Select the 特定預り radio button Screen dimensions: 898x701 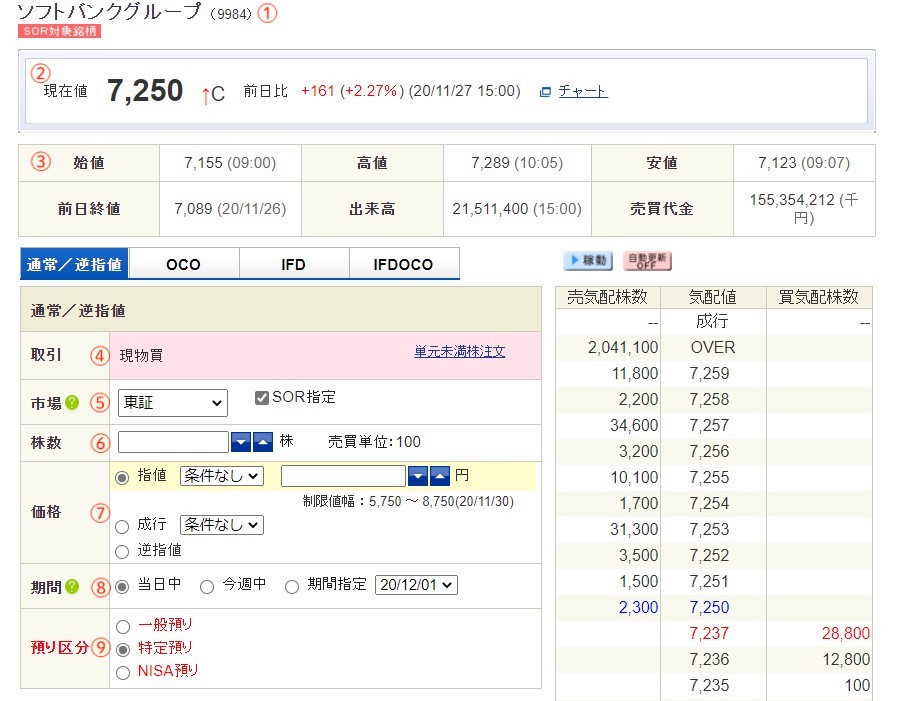click(123, 649)
